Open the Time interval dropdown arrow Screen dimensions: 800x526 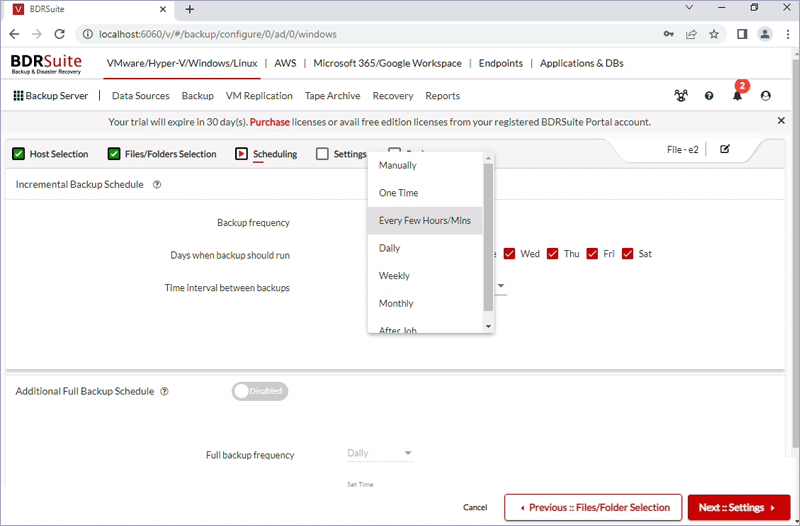coord(501,286)
